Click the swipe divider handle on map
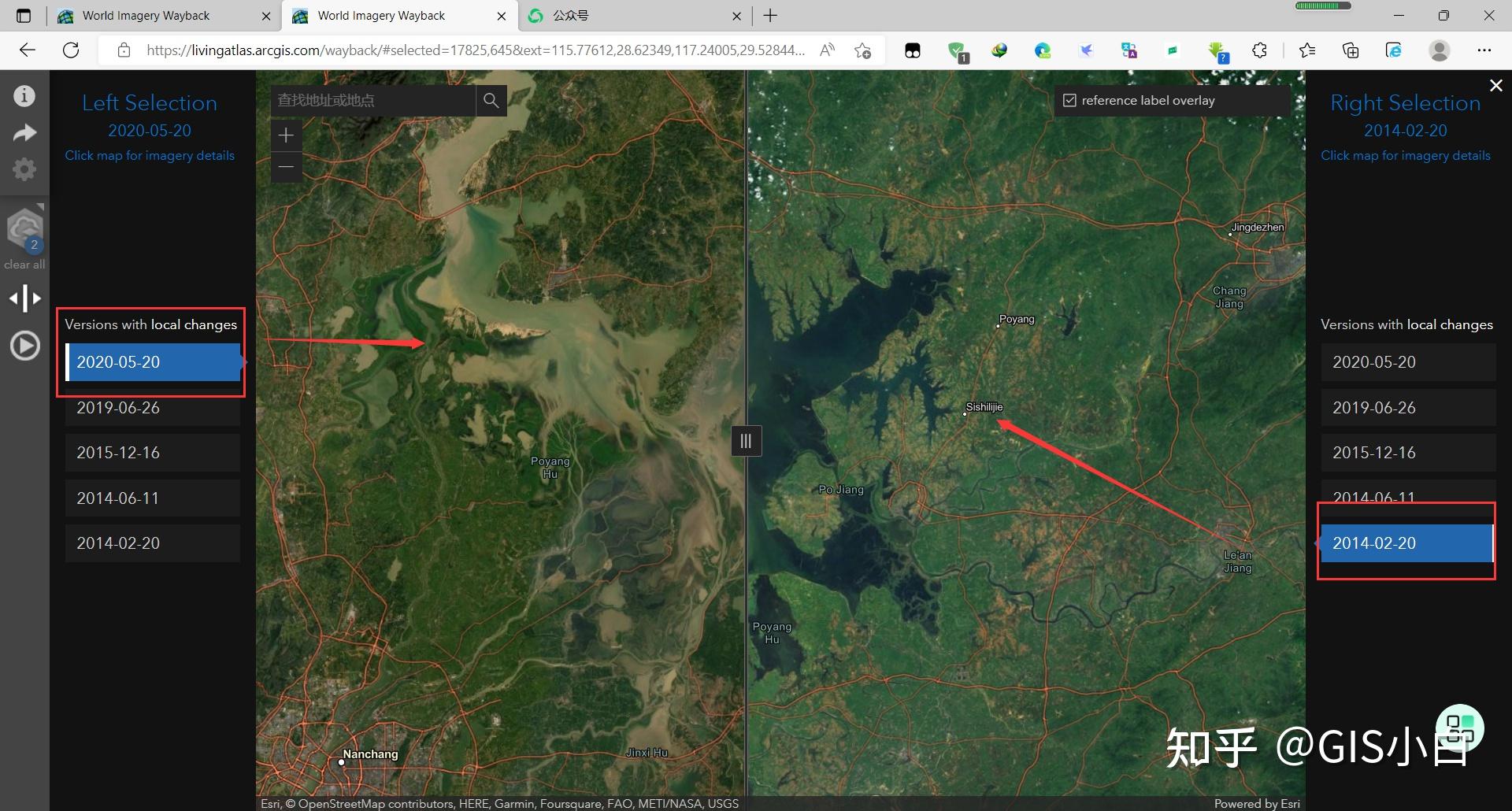 pos(746,441)
